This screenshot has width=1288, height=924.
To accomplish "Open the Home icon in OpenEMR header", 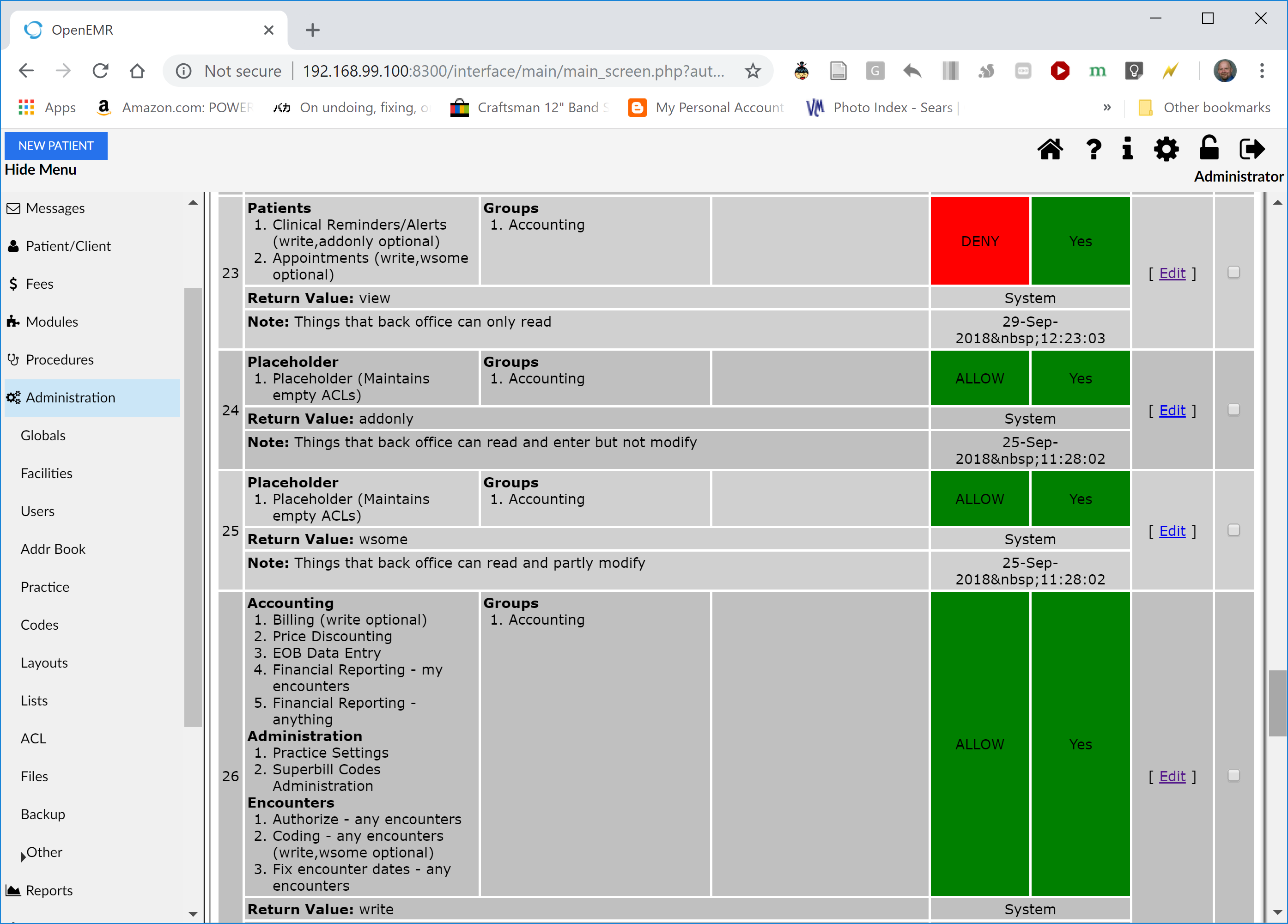I will coord(1050,149).
